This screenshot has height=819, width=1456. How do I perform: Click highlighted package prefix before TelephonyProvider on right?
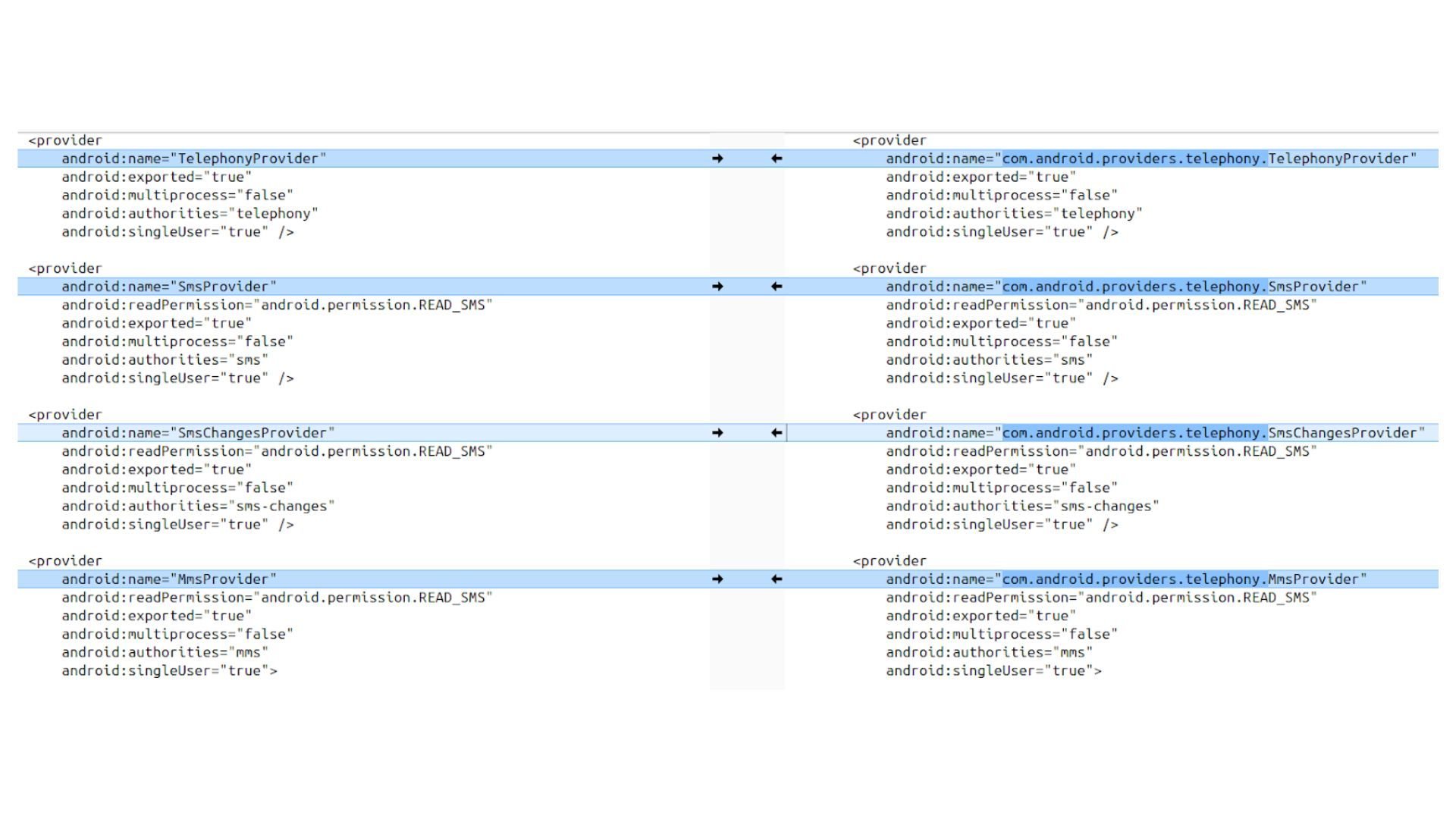click(x=1134, y=158)
